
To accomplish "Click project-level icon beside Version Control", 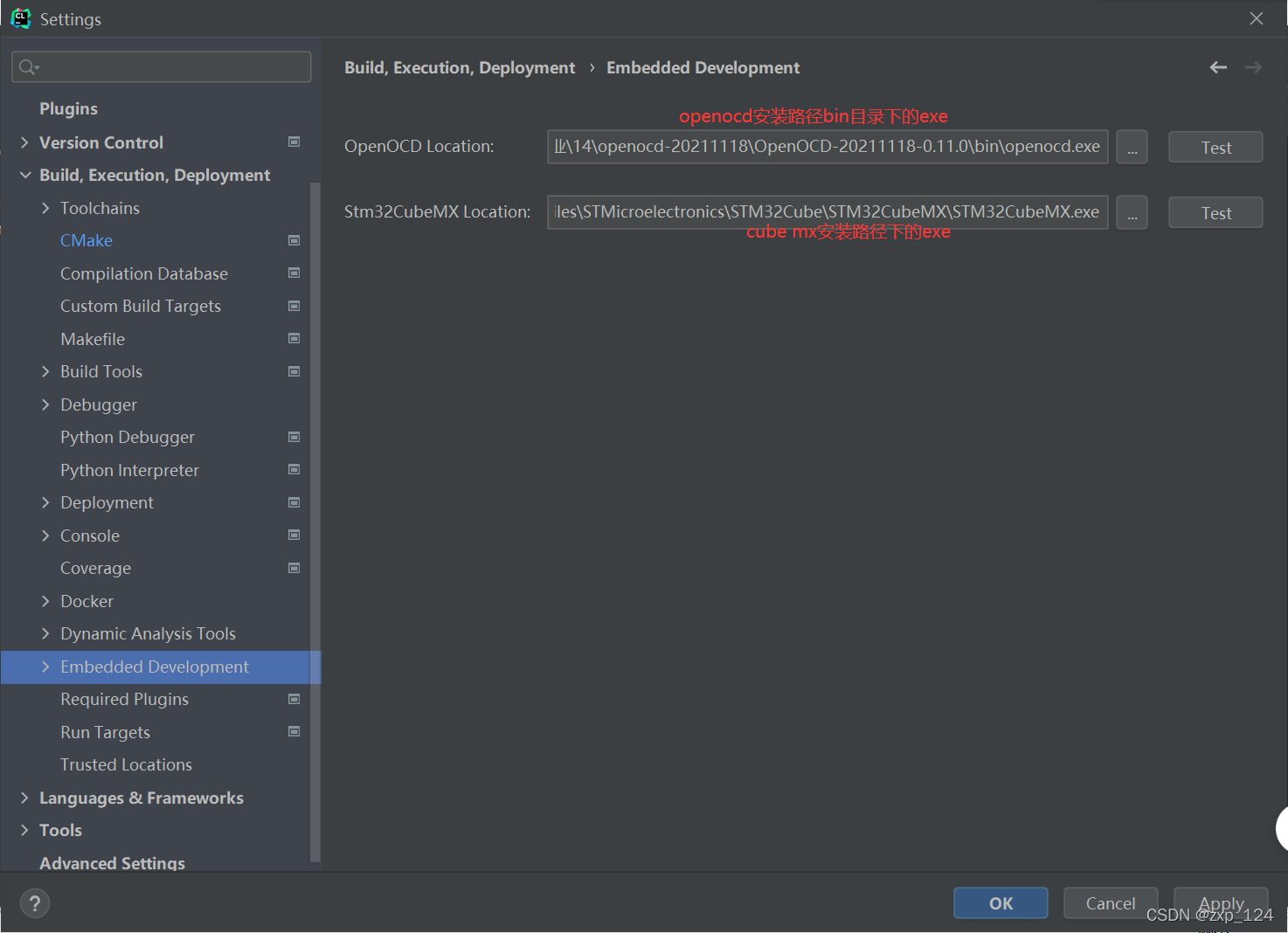I will pyautogui.click(x=294, y=142).
